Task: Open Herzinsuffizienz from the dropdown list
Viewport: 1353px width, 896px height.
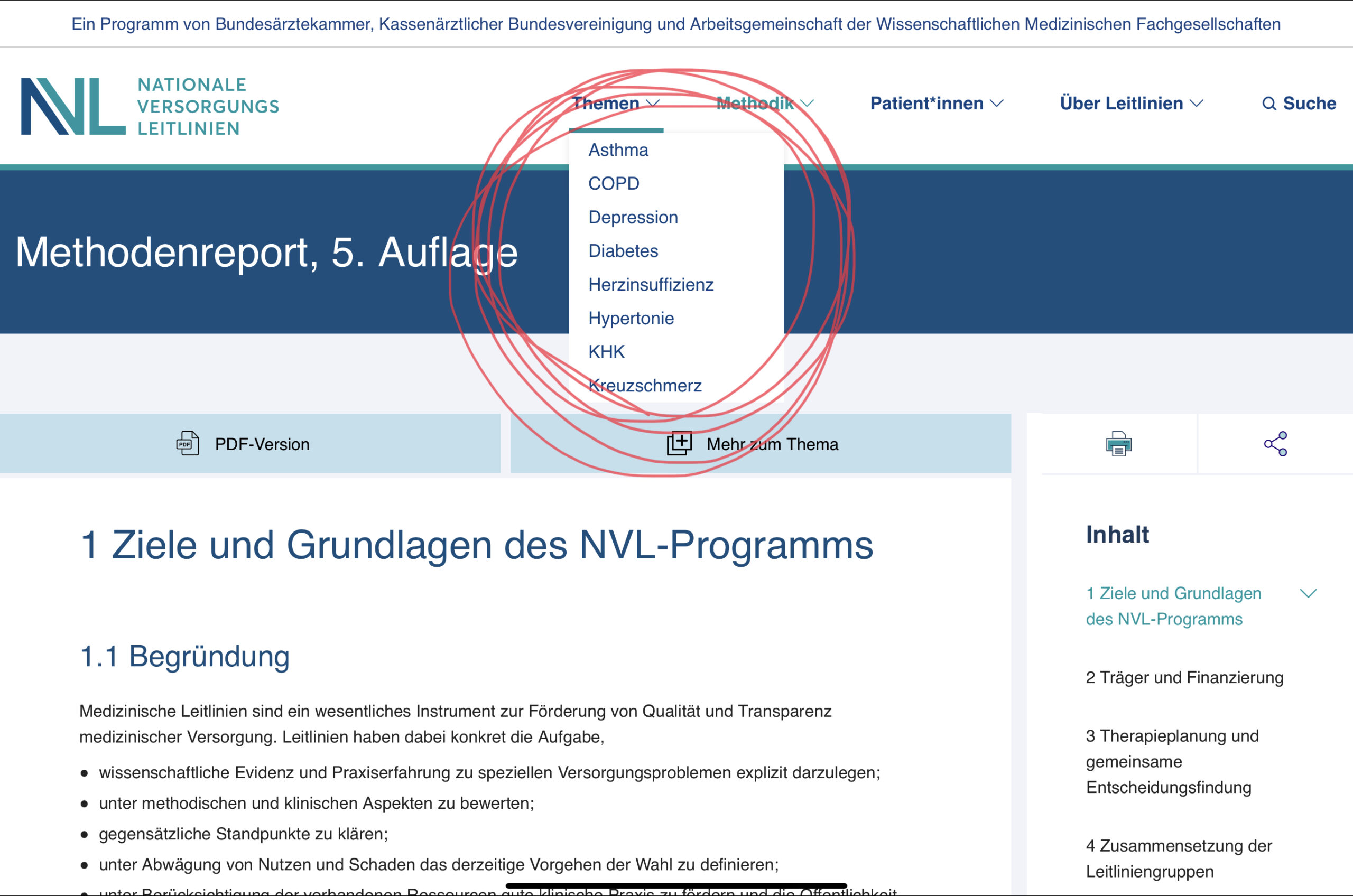Action: (x=651, y=285)
